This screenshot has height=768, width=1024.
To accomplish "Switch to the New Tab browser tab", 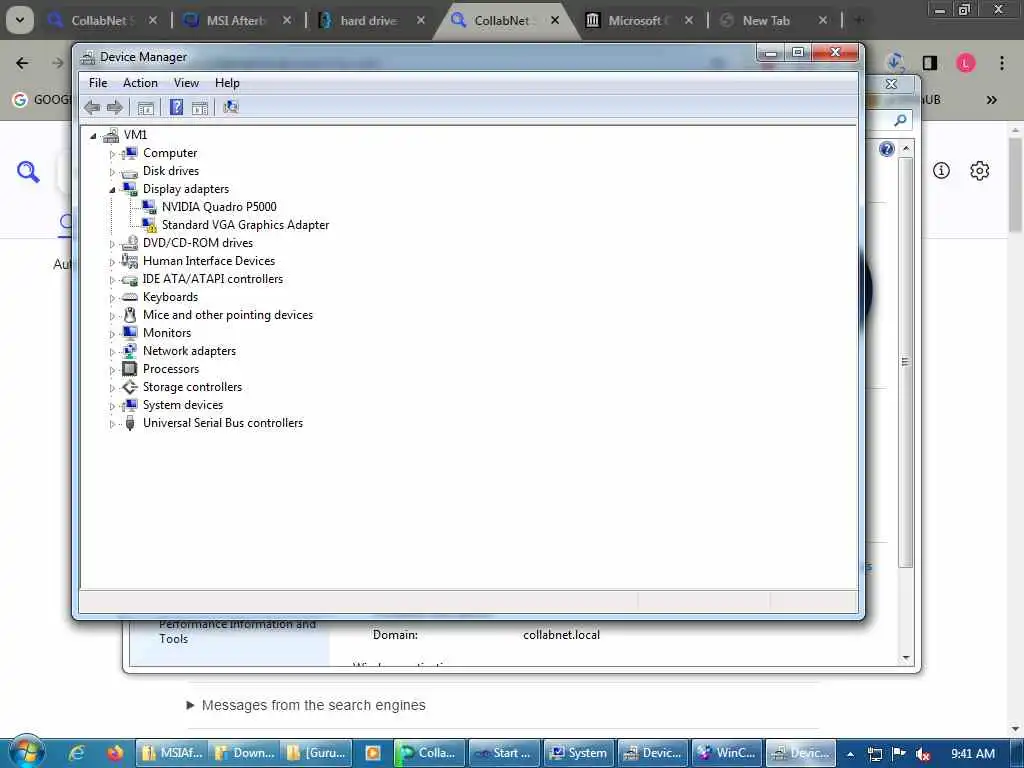I will tap(776, 20).
